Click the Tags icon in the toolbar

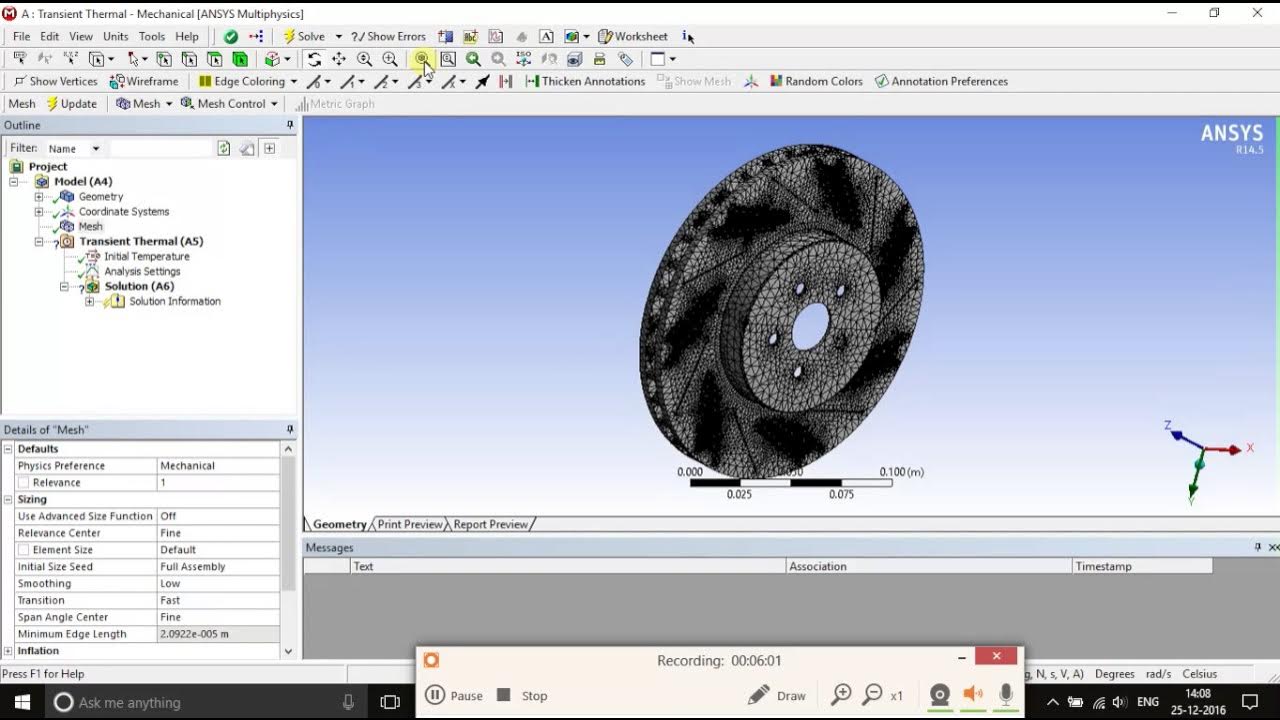click(x=625, y=59)
